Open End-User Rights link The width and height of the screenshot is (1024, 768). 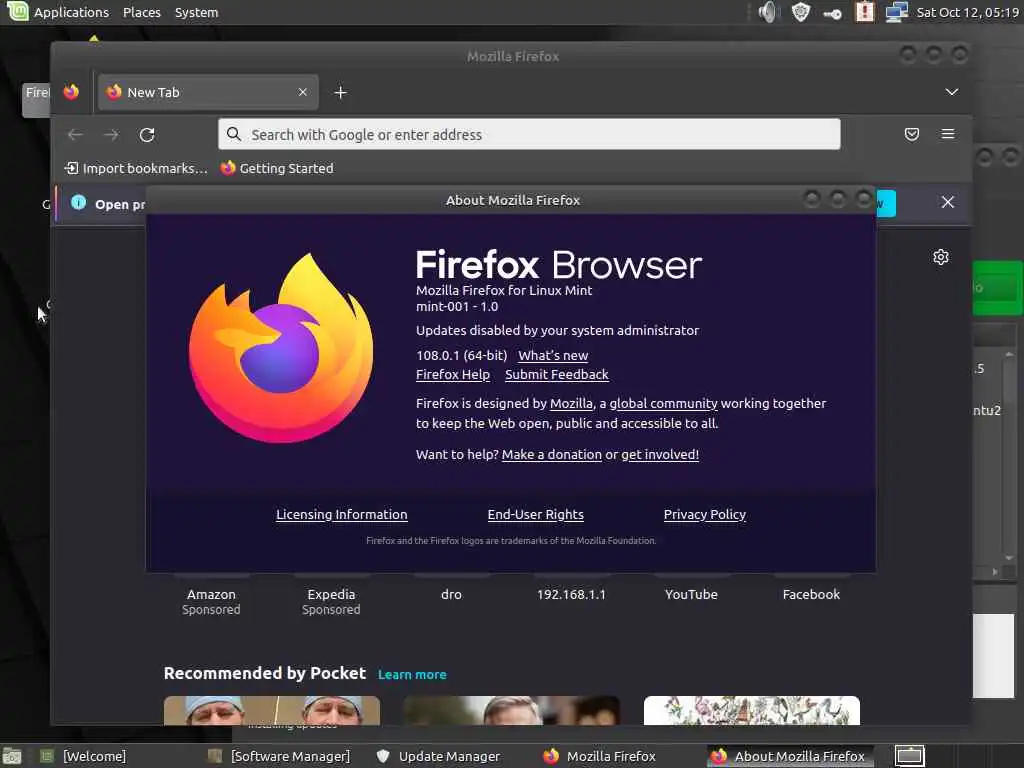tap(536, 515)
